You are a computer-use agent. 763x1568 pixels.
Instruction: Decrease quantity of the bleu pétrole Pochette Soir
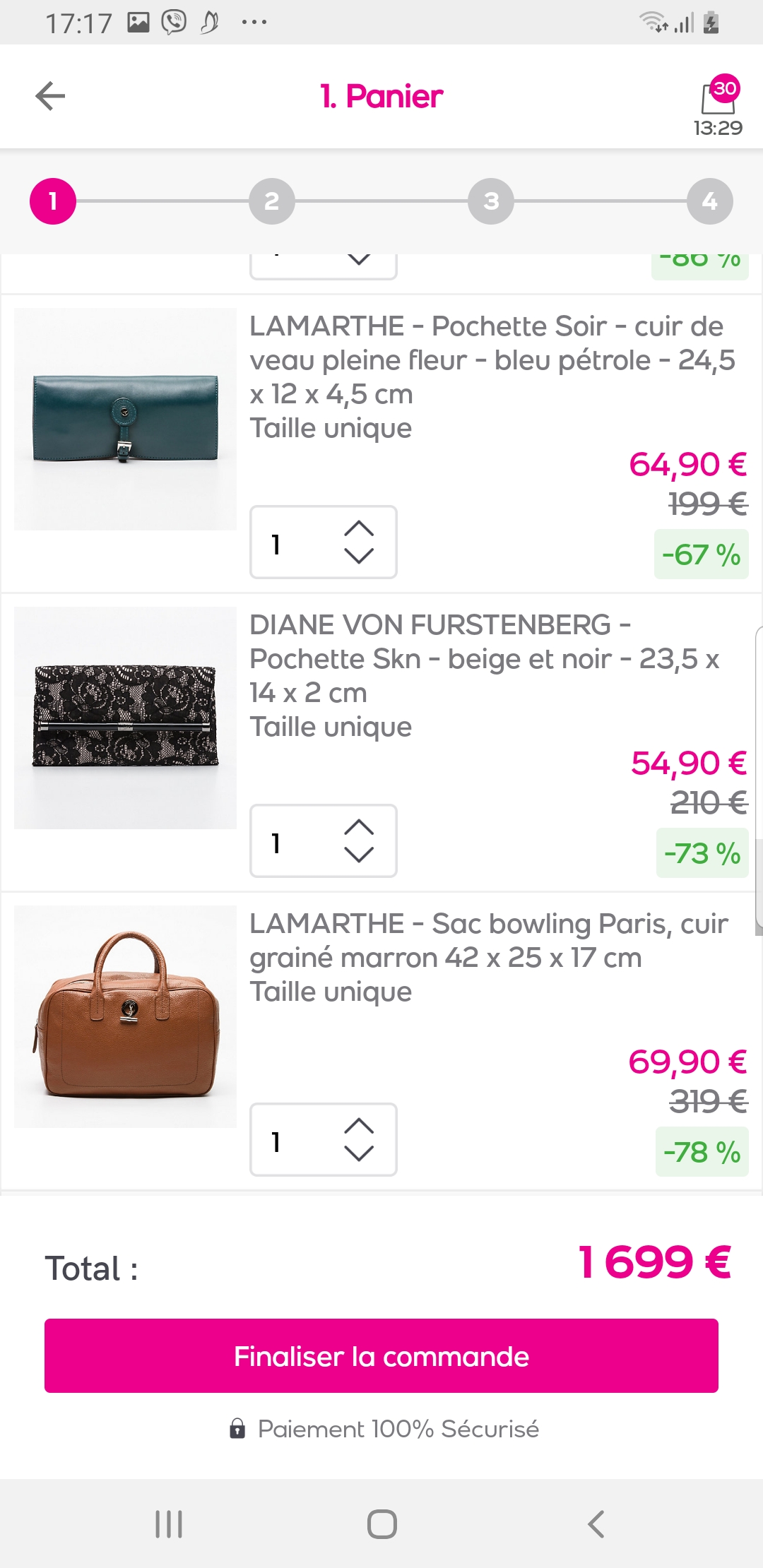pyautogui.click(x=359, y=557)
